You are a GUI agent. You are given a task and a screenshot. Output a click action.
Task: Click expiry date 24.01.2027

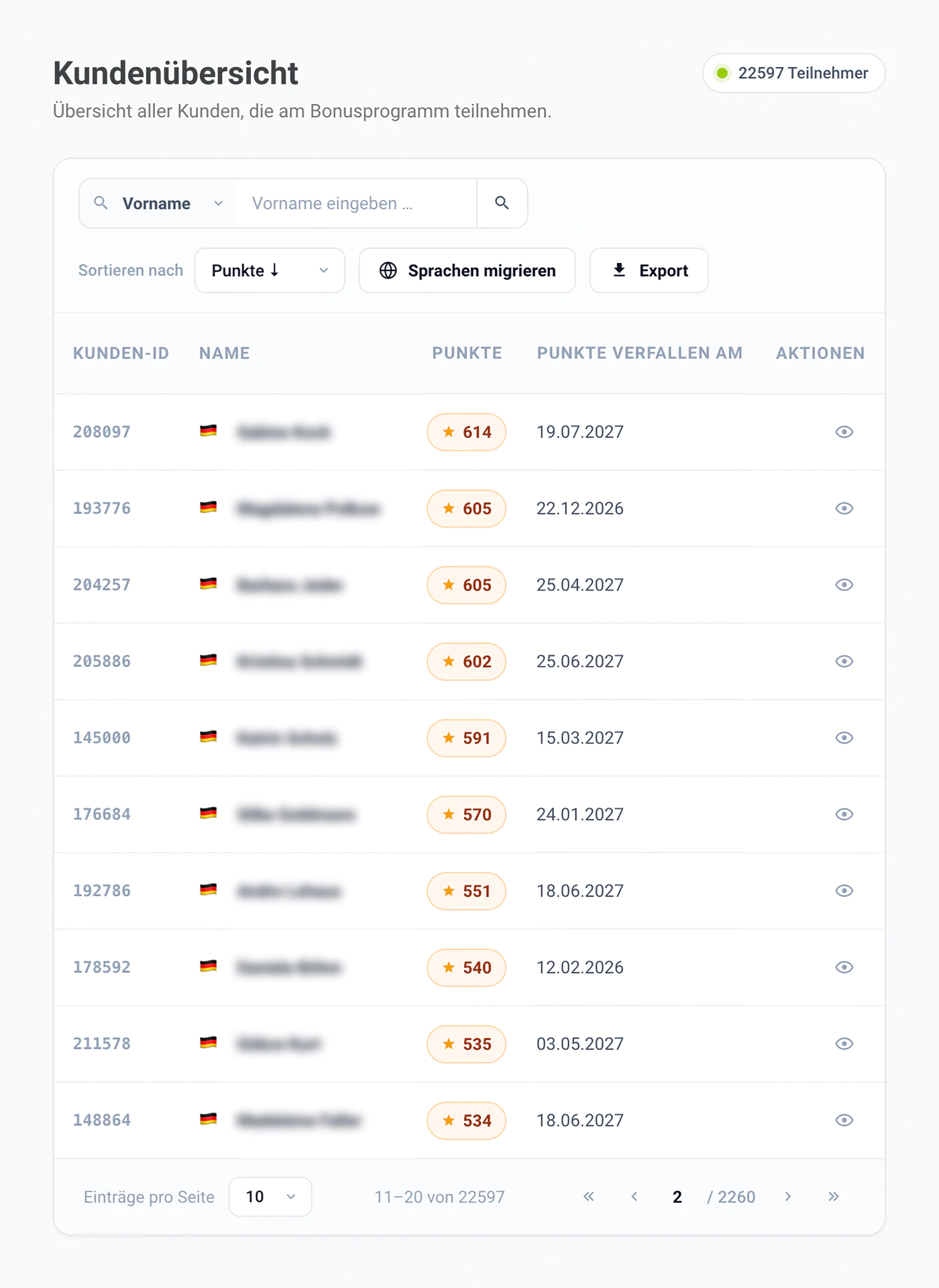click(580, 814)
